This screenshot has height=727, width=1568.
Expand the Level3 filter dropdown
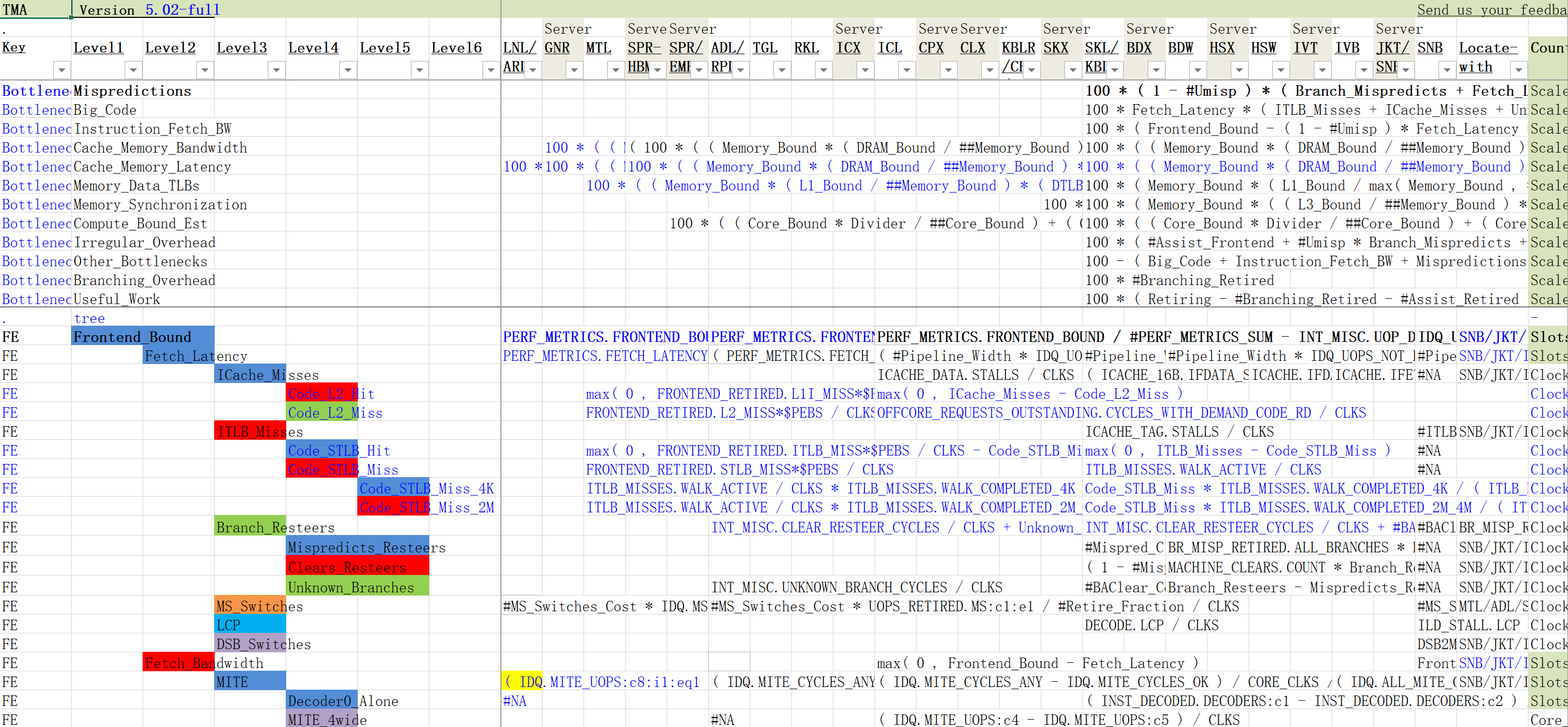coord(276,70)
